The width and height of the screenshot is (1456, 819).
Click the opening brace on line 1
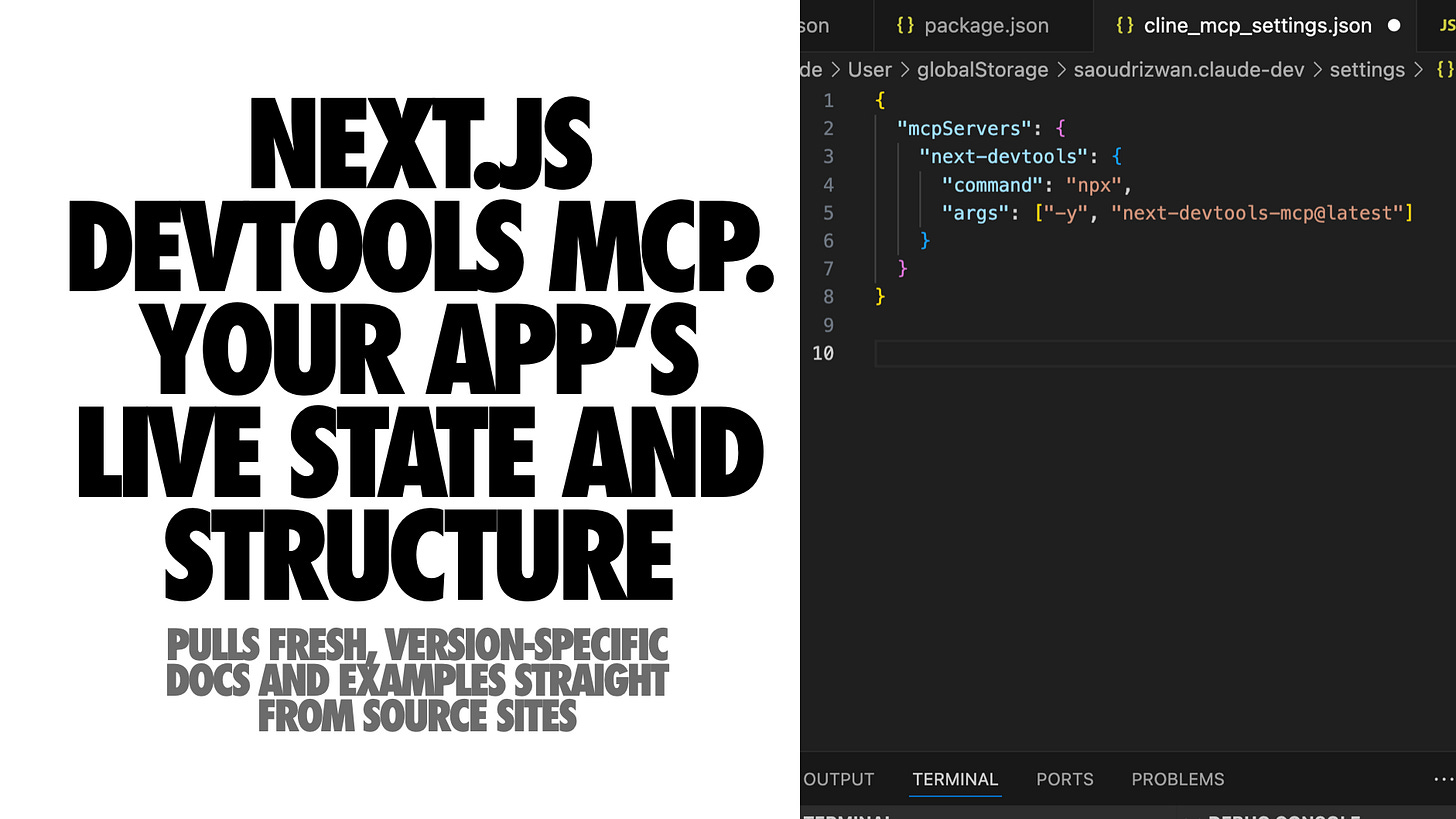point(880,100)
